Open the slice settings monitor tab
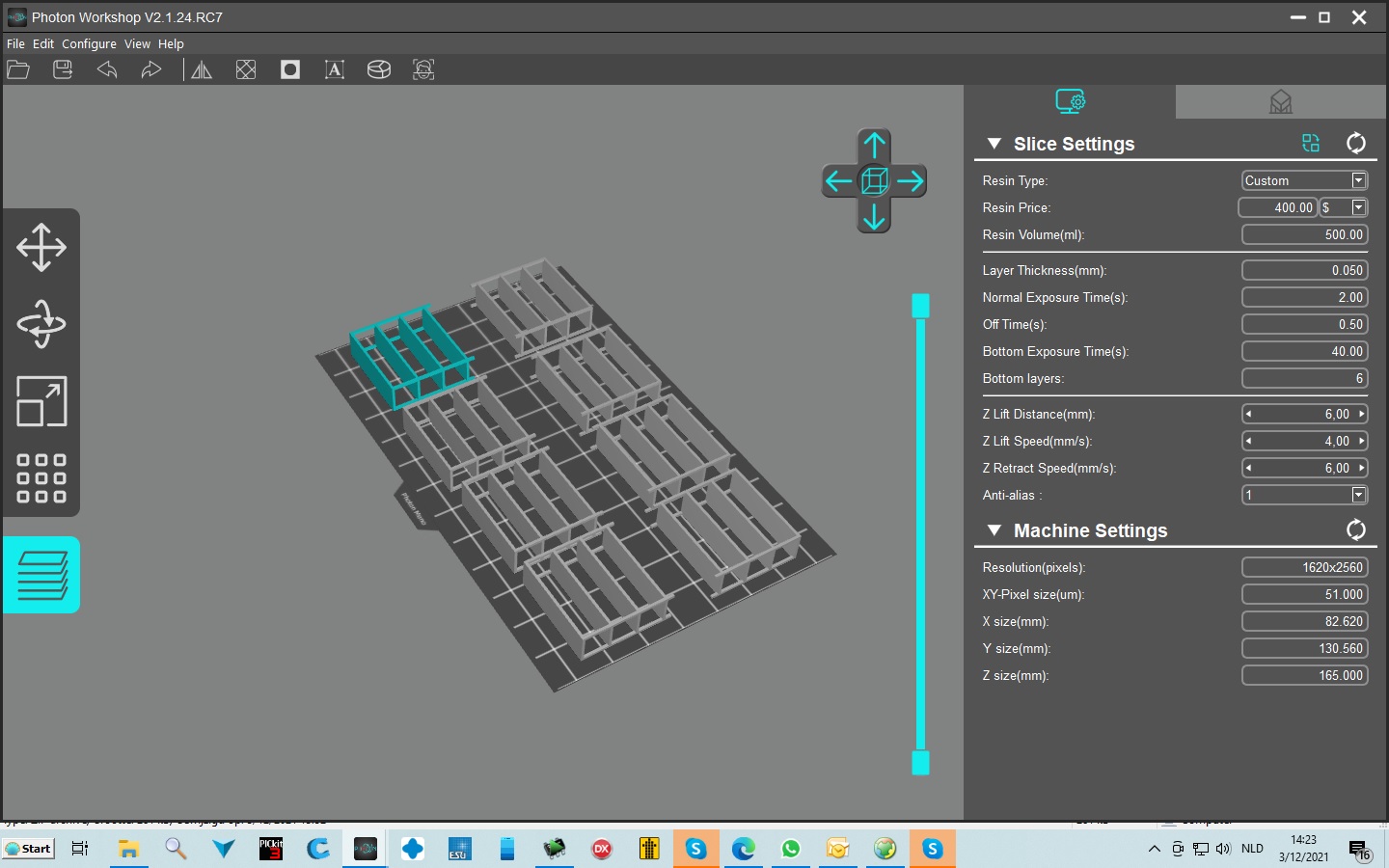 (x=1070, y=101)
